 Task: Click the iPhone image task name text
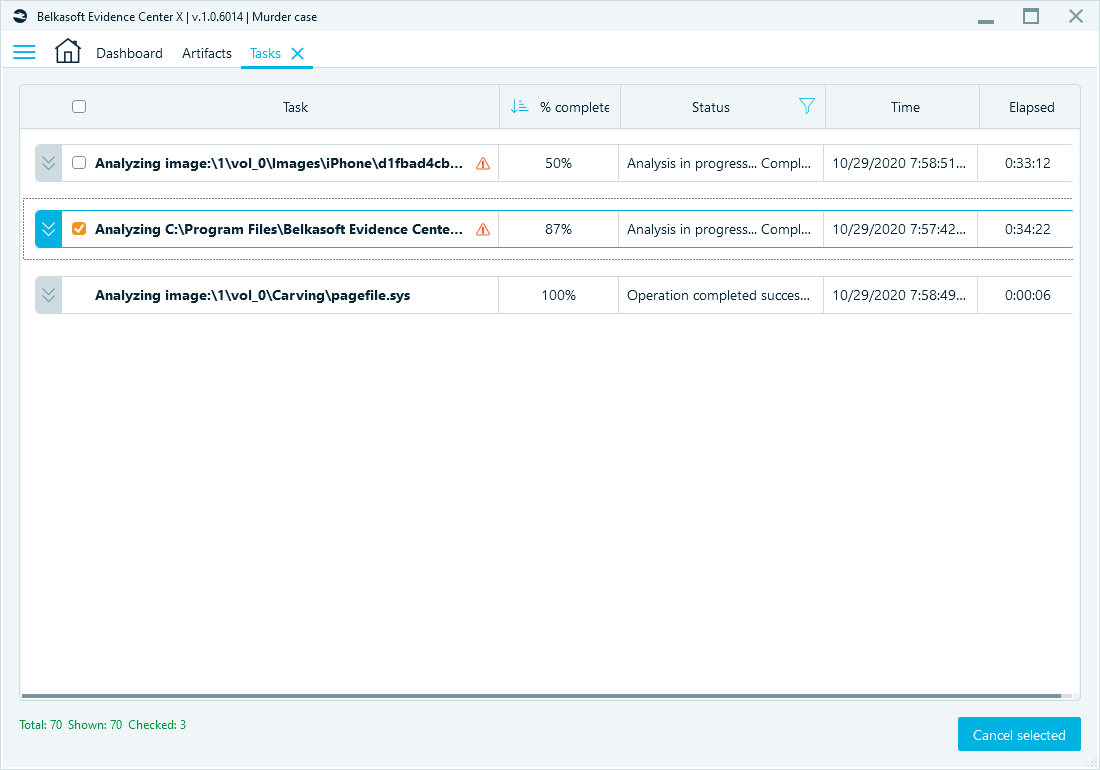pos(279,163)
